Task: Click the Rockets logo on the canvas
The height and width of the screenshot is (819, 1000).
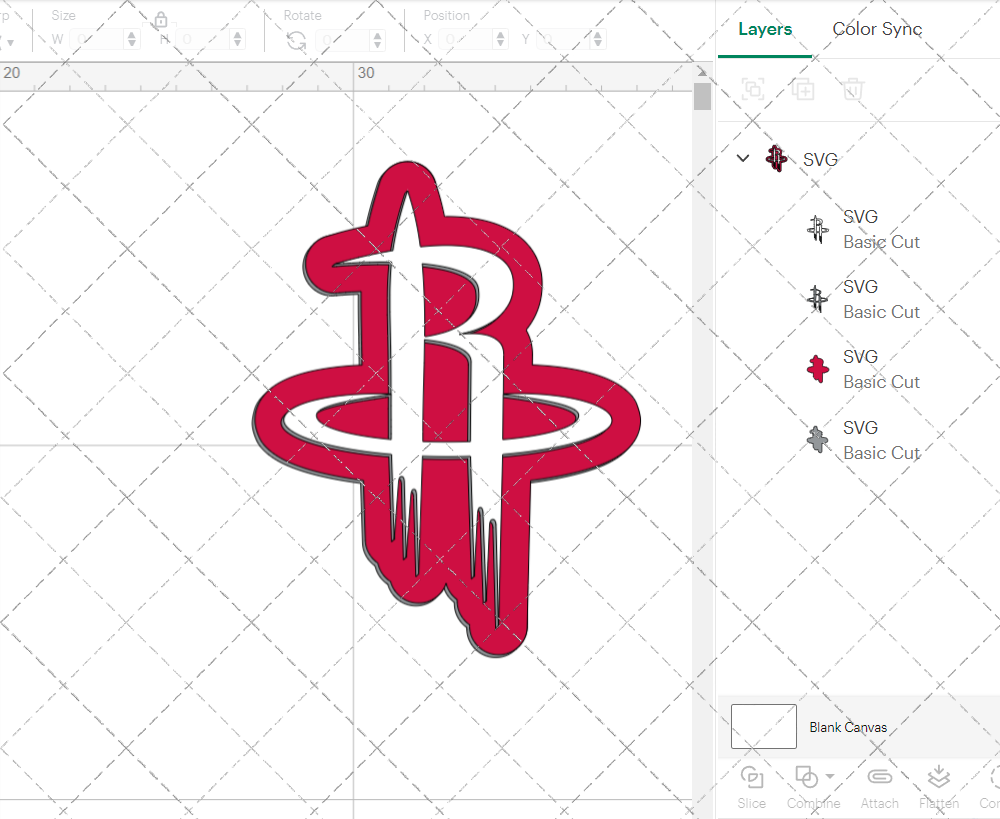Action: click(x=446, y=410)
